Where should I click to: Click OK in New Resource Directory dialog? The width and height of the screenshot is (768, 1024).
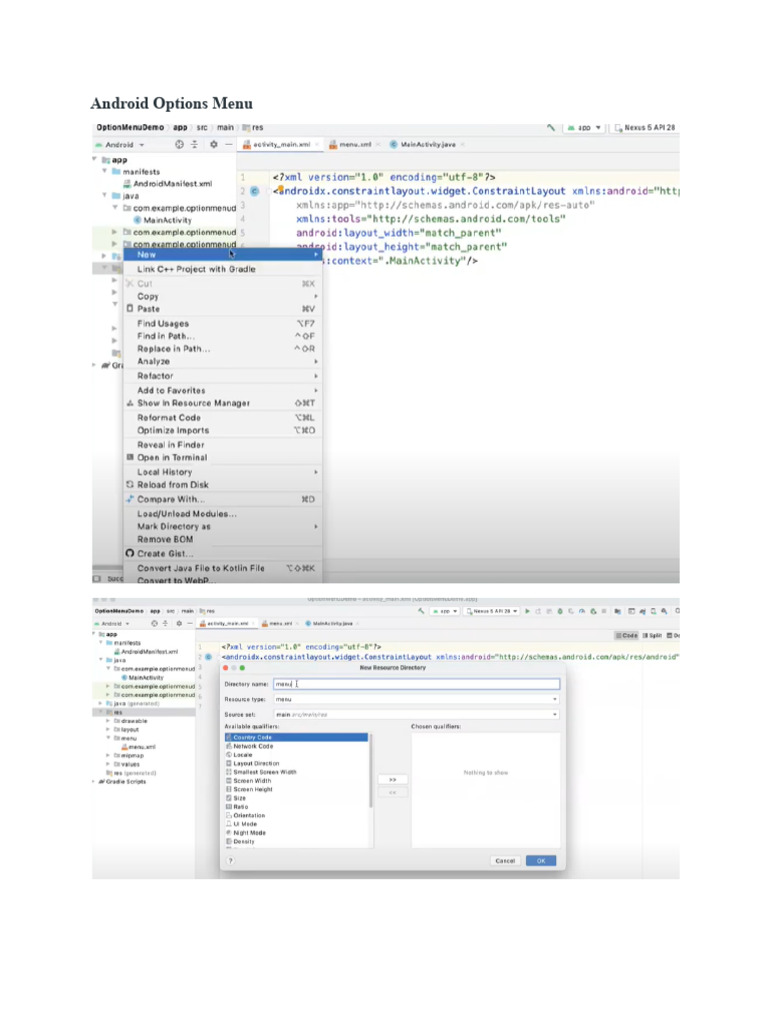click(541, 861)
